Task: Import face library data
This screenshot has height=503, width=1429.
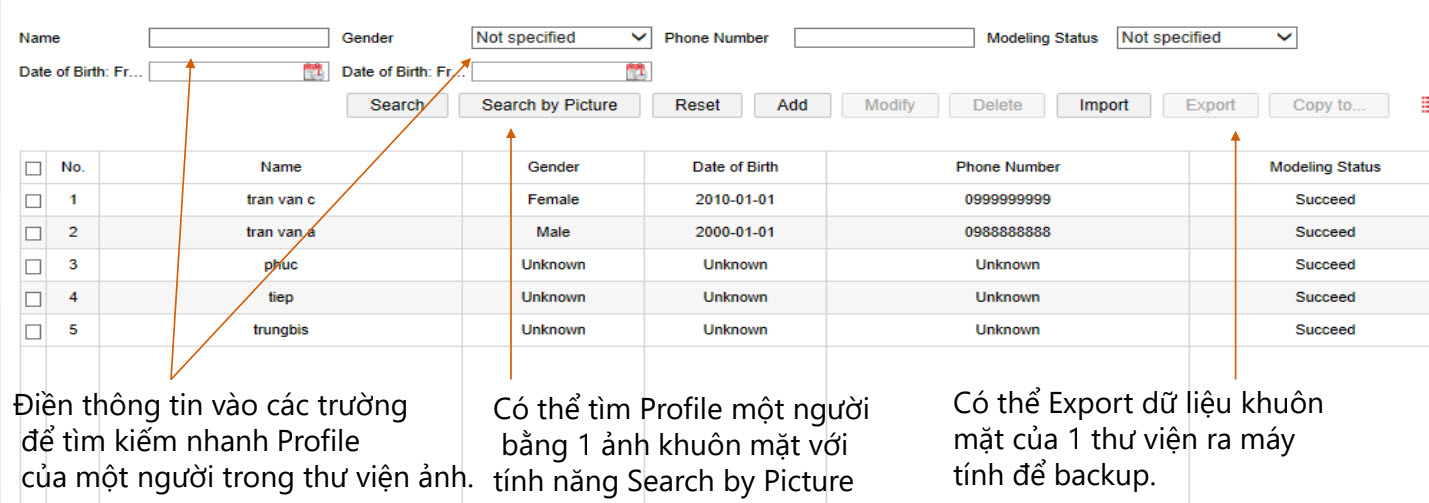Action: (1103, 105)
